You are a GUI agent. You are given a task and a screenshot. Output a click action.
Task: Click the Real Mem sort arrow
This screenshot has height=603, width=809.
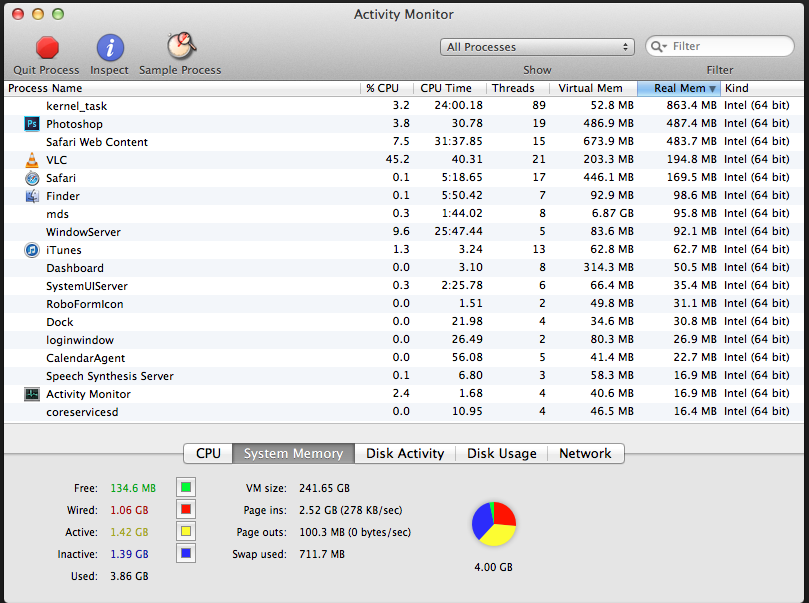[713, 89]
